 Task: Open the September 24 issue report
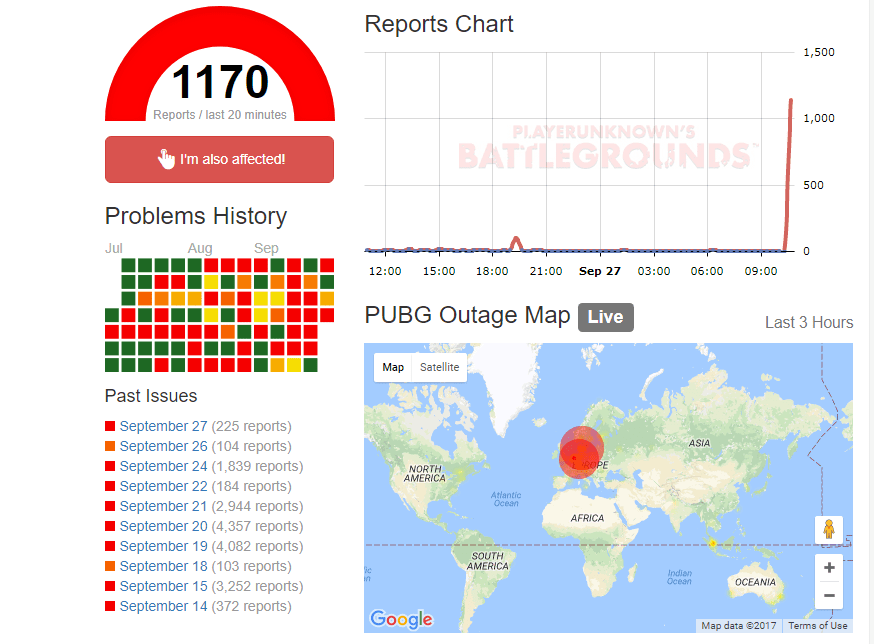pyautogui.click(x=163, y=466)
